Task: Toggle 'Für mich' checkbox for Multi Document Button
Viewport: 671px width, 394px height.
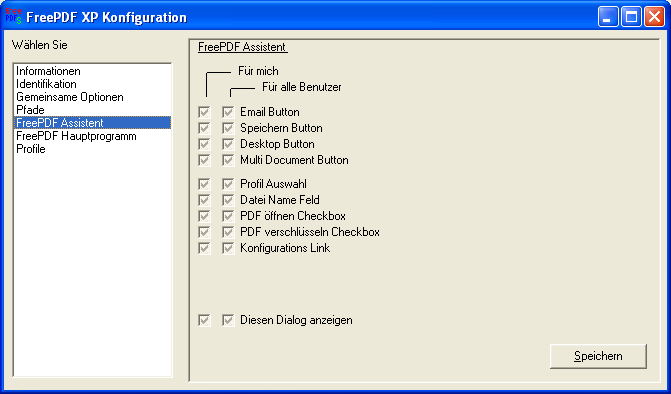Action: [x=205, y=160]
